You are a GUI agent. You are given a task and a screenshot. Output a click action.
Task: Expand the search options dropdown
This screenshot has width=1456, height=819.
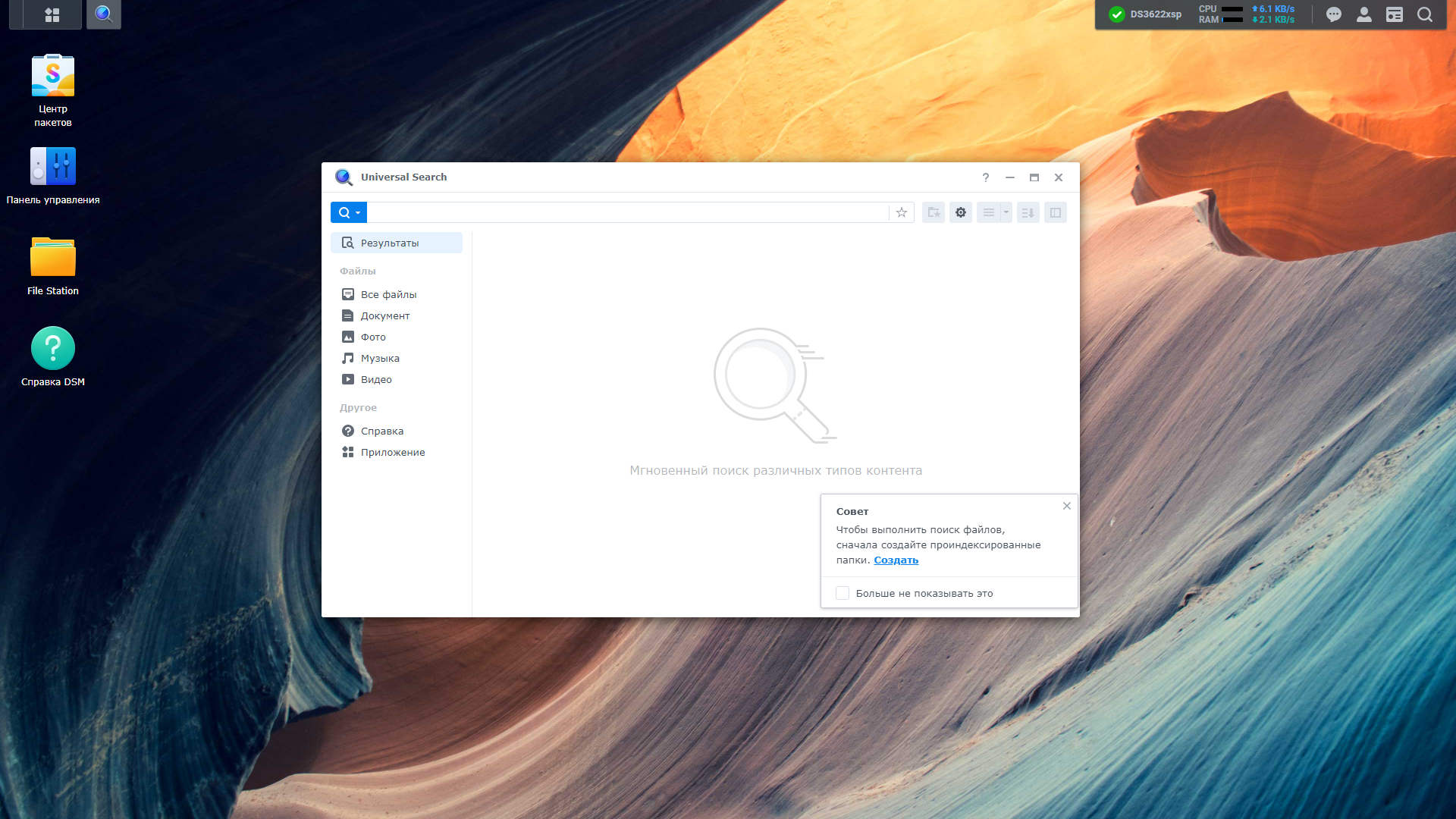pos(349,212)
